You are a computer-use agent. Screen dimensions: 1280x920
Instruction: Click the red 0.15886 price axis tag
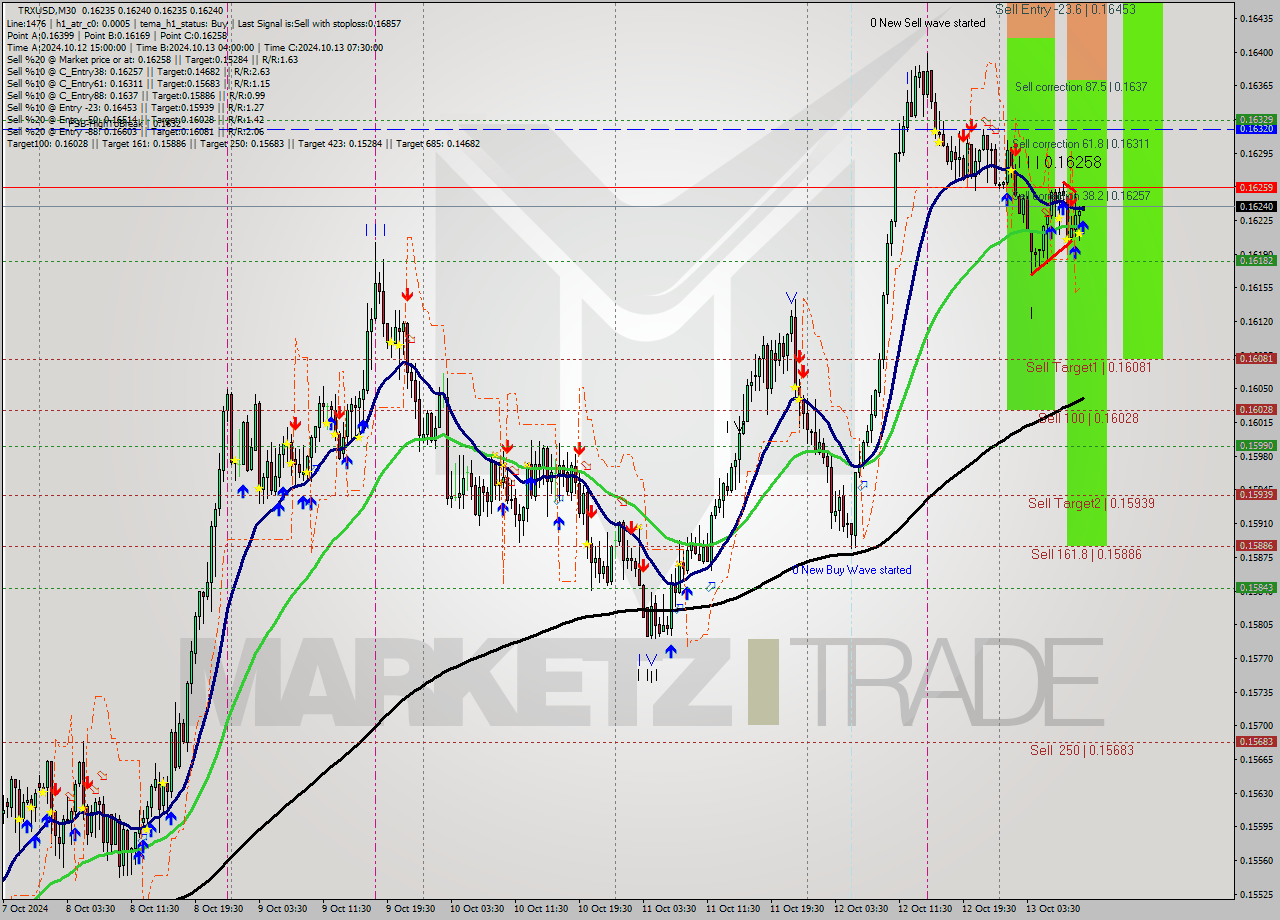[1255, 545]
